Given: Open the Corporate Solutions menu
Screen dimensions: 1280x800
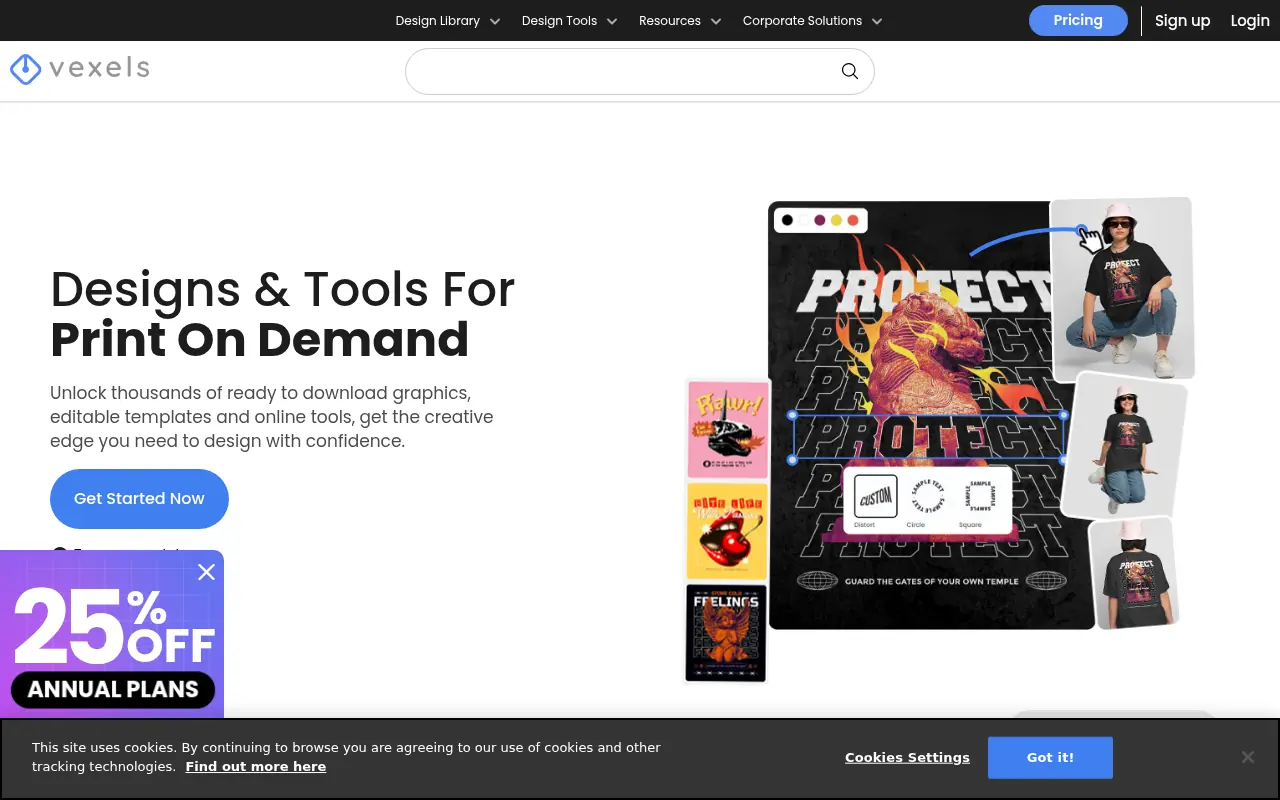Looking at the screenshot, I should pyautogui.click(x=812, y=21).
